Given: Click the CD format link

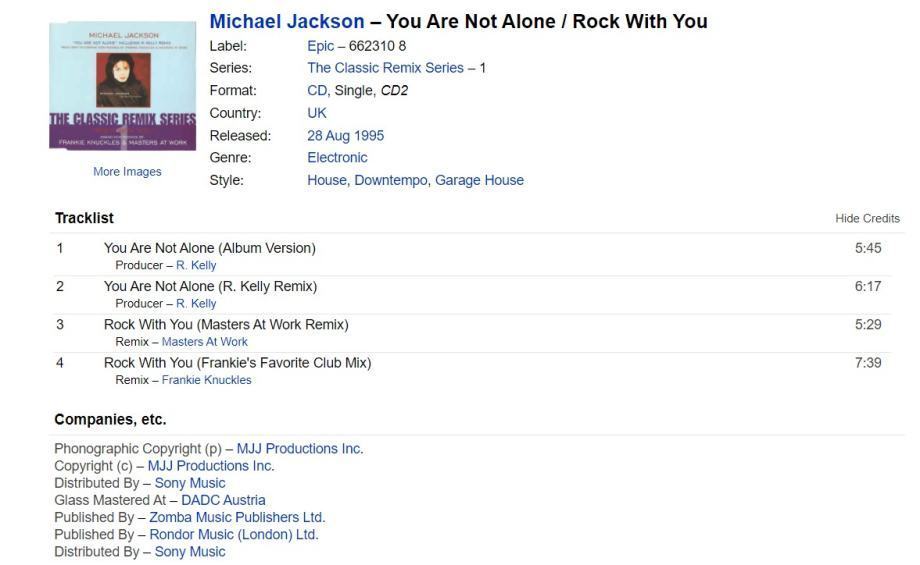Looking at the screenshot, I should coord(317,91).
